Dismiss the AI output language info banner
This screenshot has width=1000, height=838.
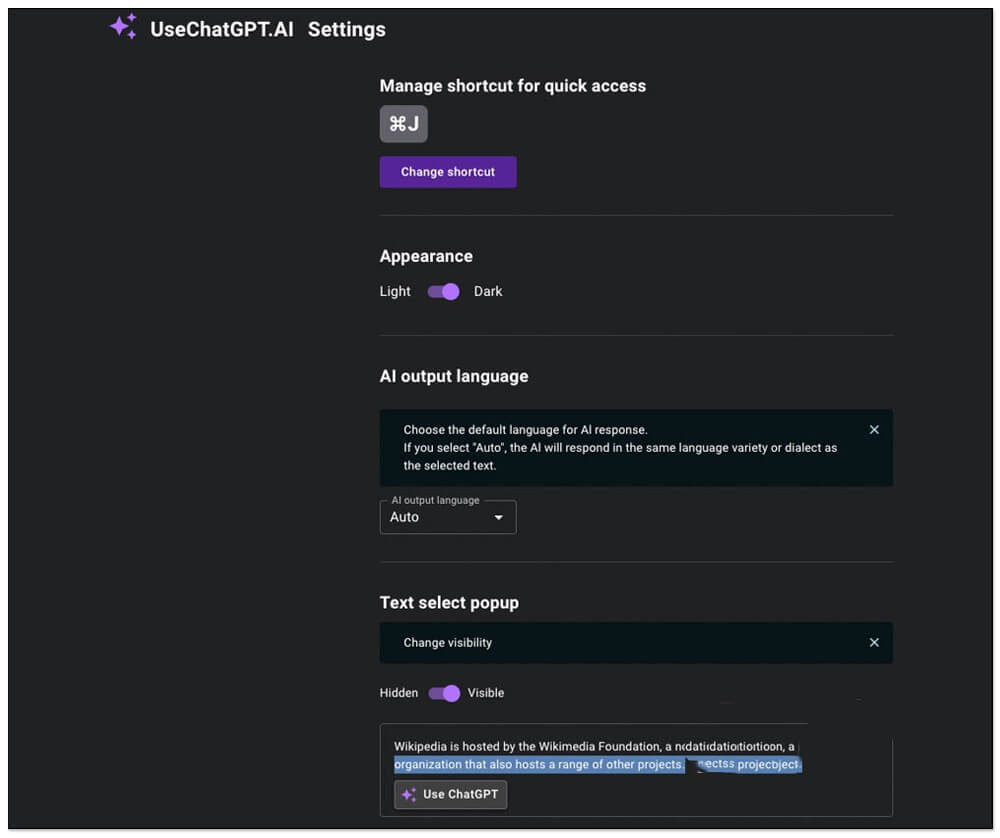coord(874,430)
